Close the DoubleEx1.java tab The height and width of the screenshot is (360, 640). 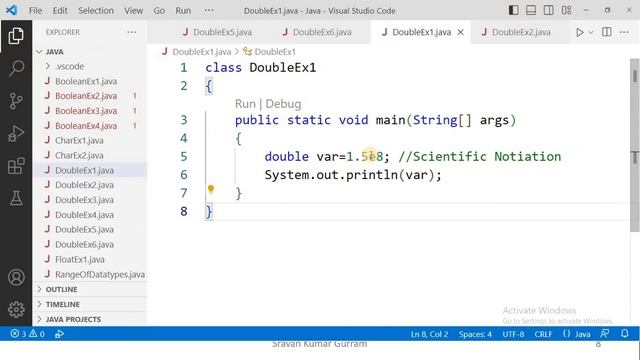click(460, 32)
